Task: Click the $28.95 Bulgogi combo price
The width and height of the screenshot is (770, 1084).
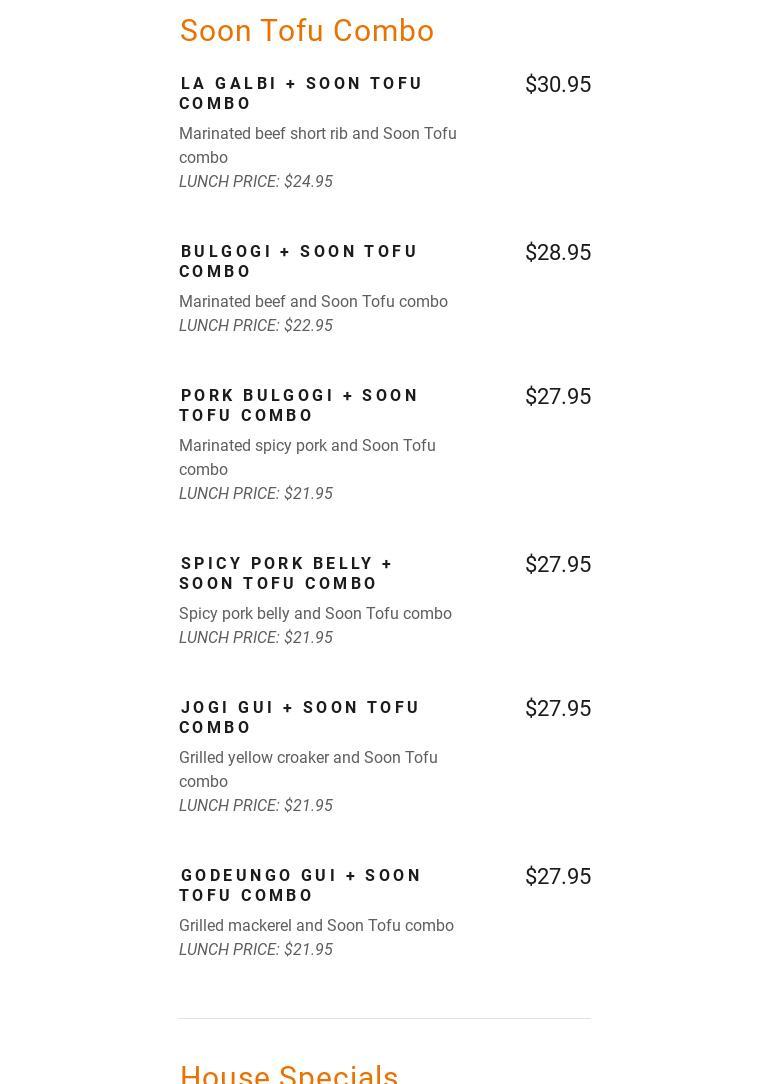Action: pos(557,253)
